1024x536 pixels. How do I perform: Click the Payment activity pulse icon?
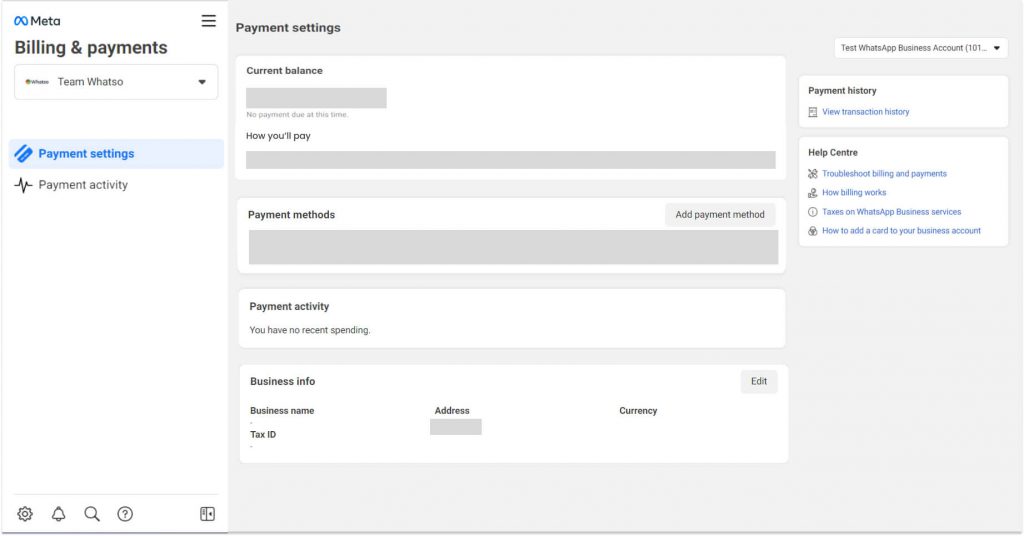click(x=24, y=185)
